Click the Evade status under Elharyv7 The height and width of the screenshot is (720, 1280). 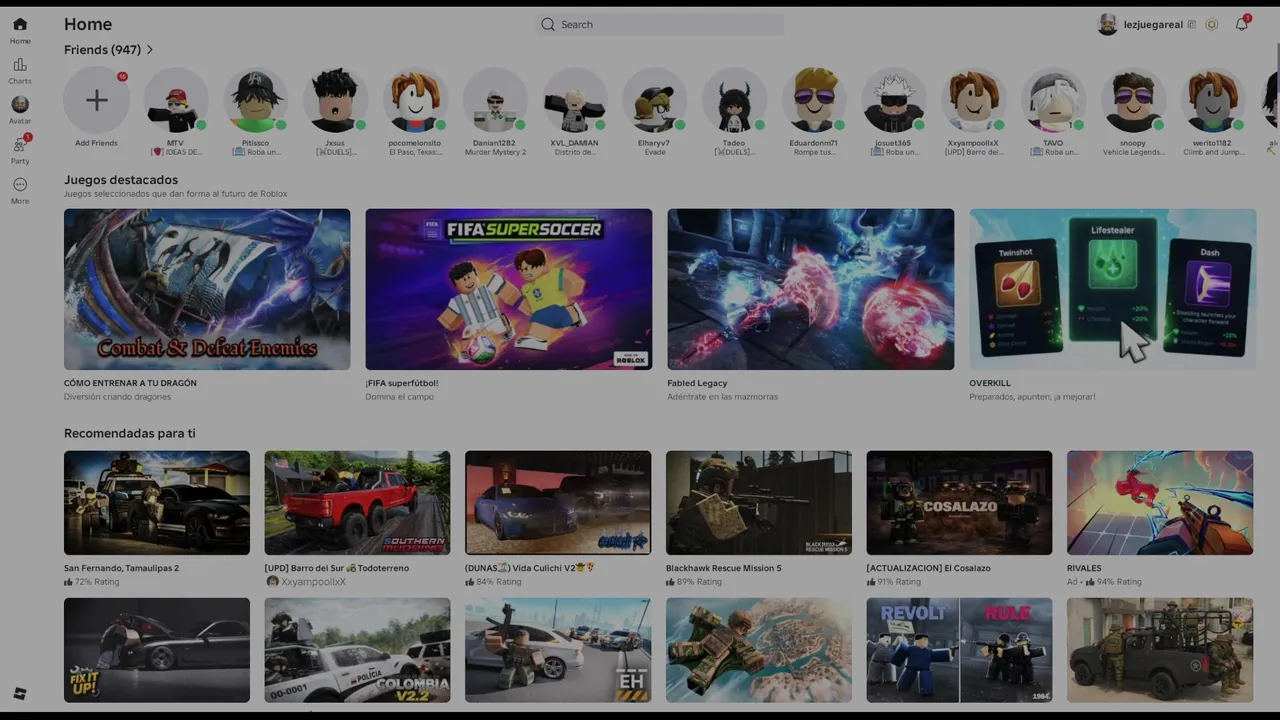click(x=655, y=152)
